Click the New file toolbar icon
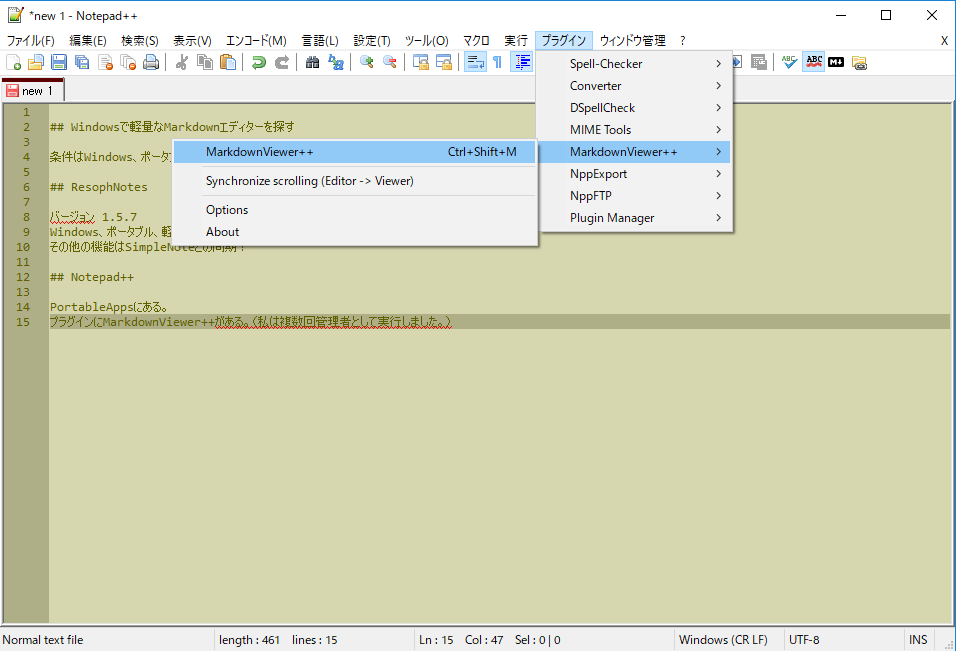 click(13, 62)
